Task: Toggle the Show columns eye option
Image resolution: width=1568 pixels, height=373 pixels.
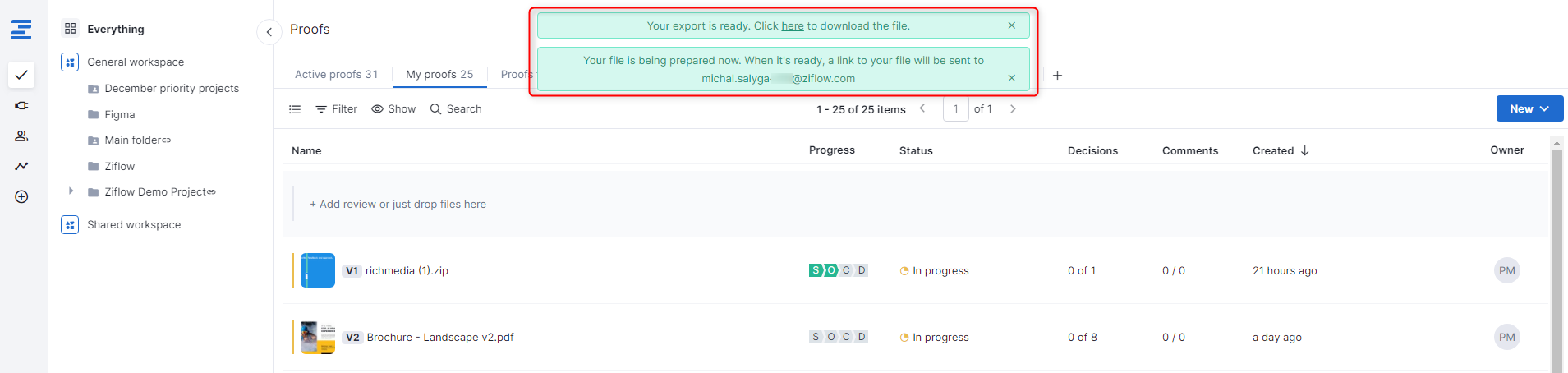Action: click(393, 109)
